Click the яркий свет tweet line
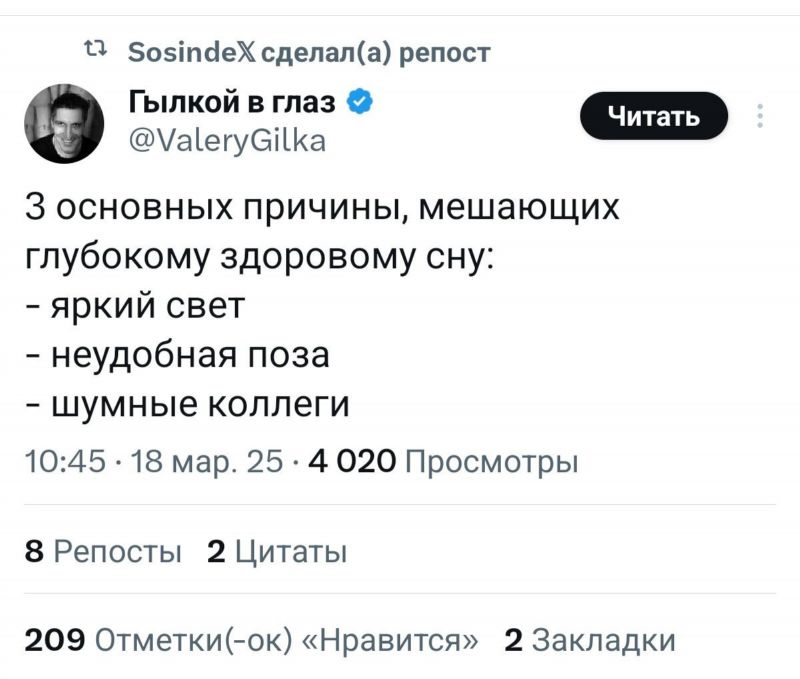 point(135,306)
